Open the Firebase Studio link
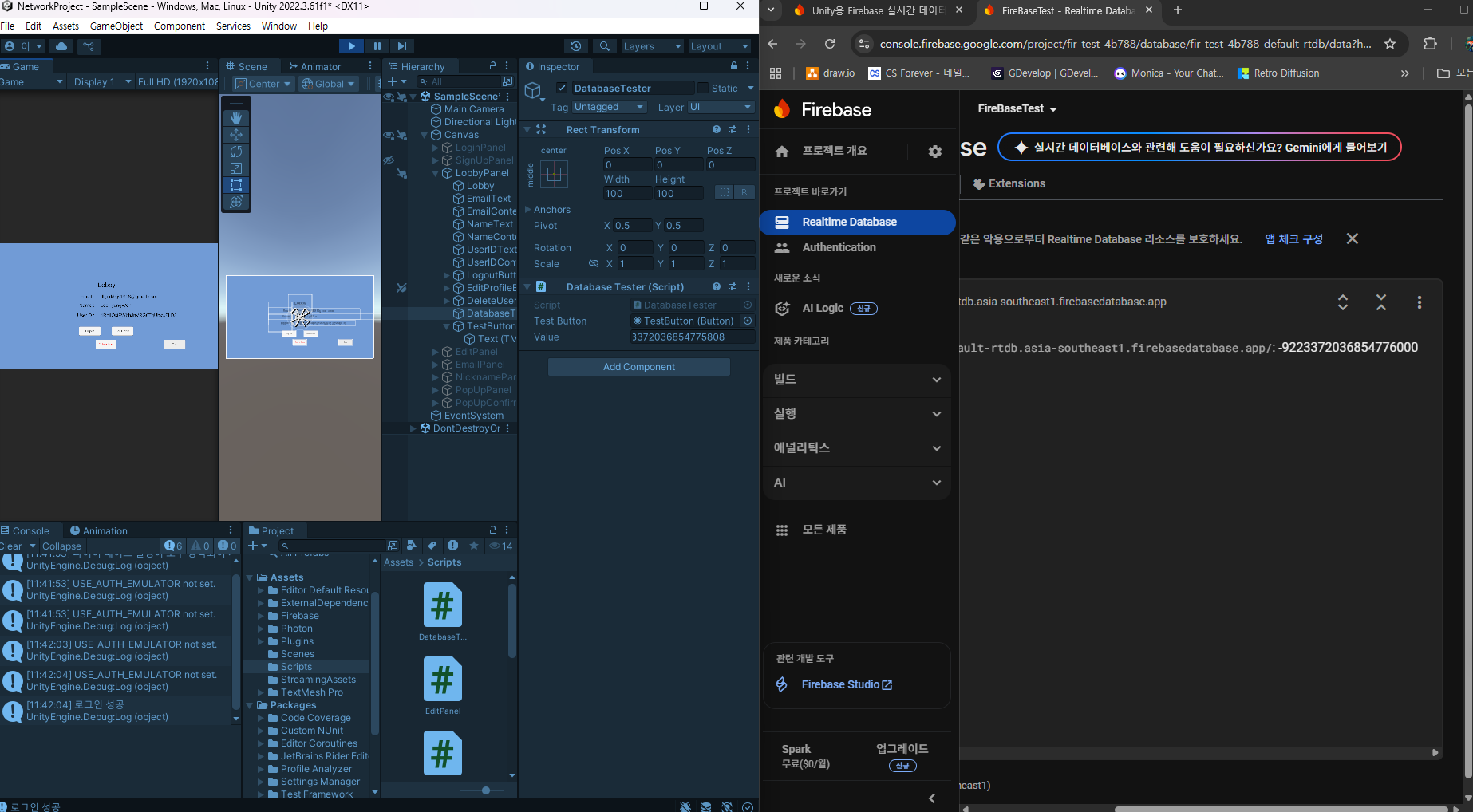Viewport: 1473px width, 812px height. point(847,685)
